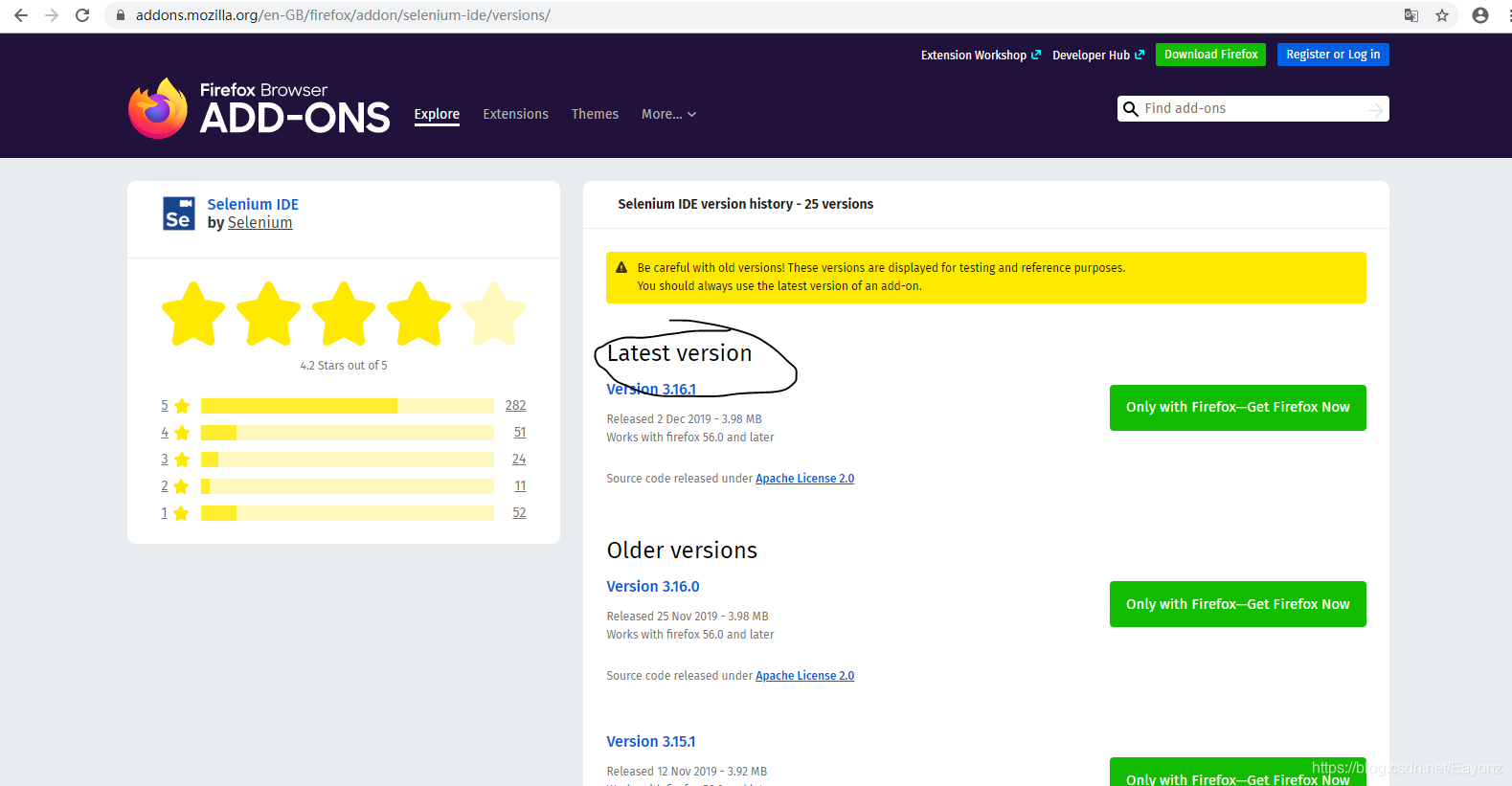Click 'Selenium IDE version history - 25 versions' heading

pos(745,204)
